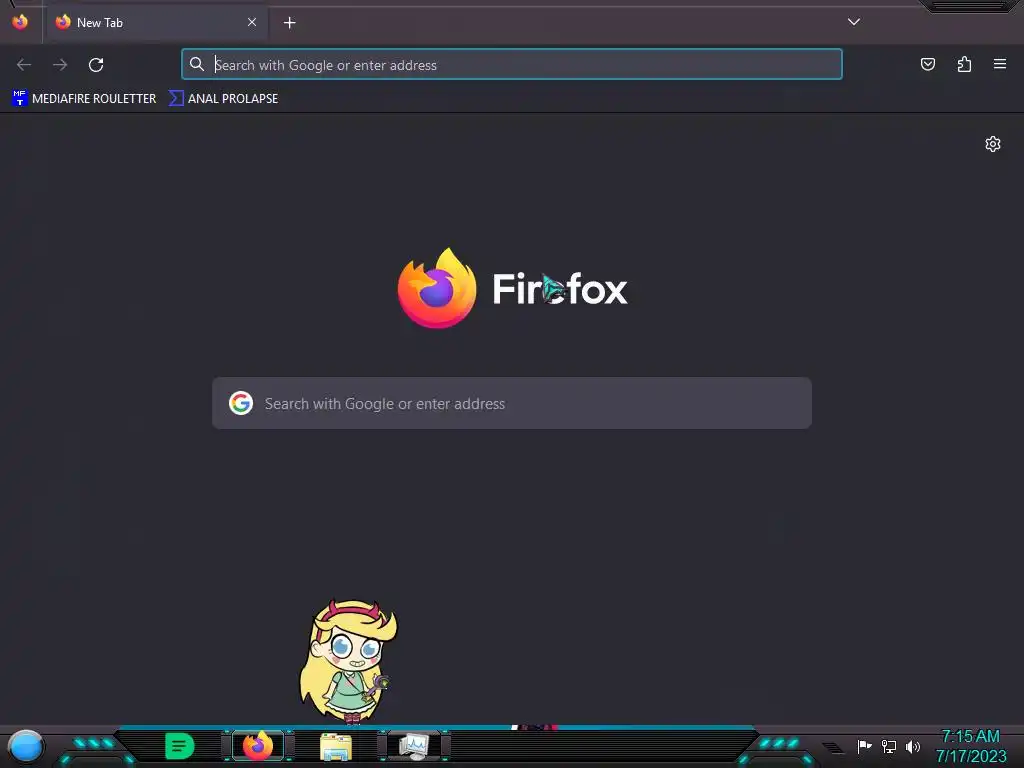1024x768 pixels.
Task: Click the Firefox logo on page
Action: click(x=437, y=288)
